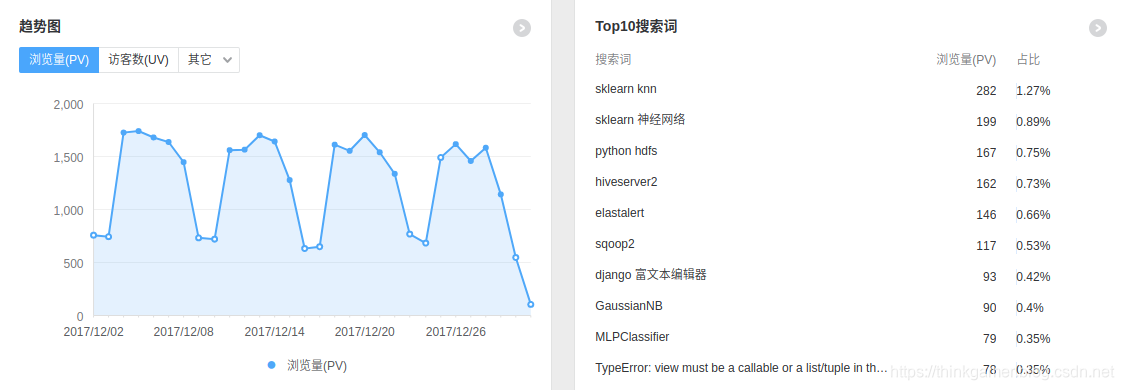The height and width of the screenshot is (390, 1124).
Task: Click the 79 page view value
Action: [x=989, y=338]
